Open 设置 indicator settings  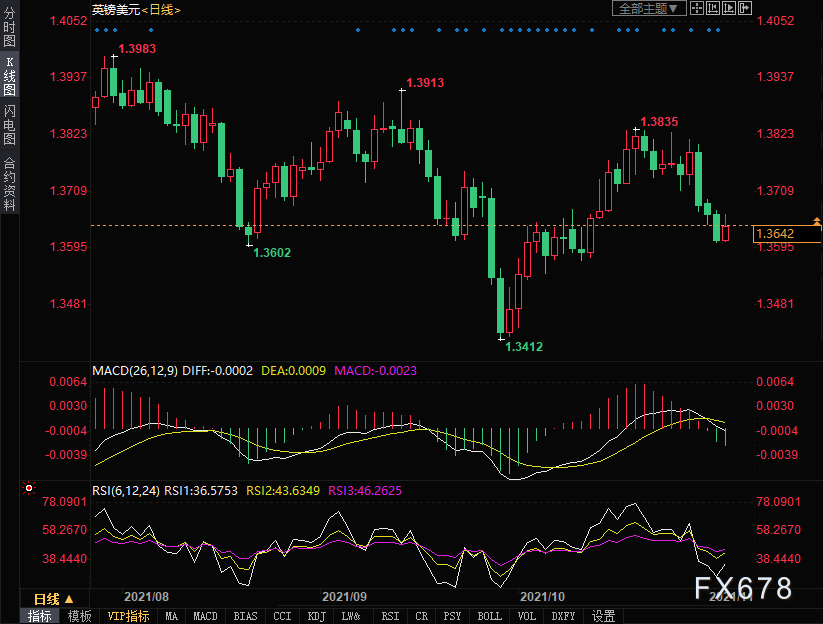click(603, 616)
